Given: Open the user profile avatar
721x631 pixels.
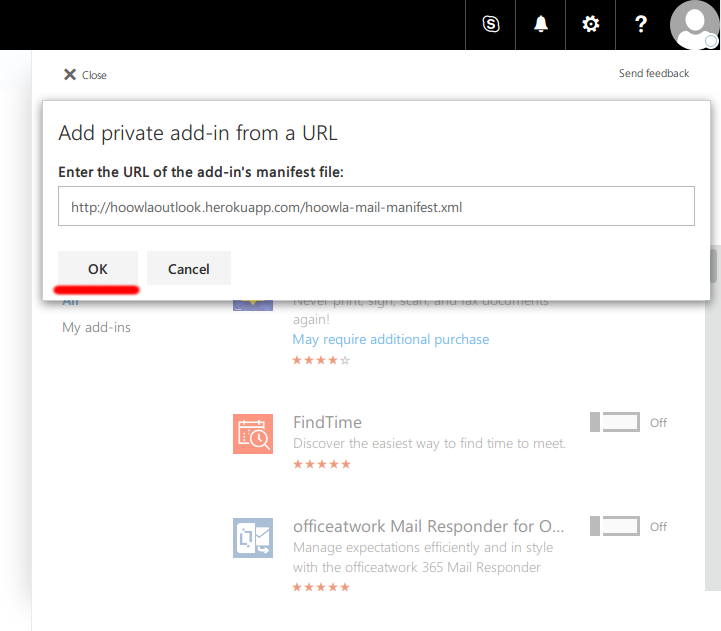Looking at the screenshot, I should (694, 24).
